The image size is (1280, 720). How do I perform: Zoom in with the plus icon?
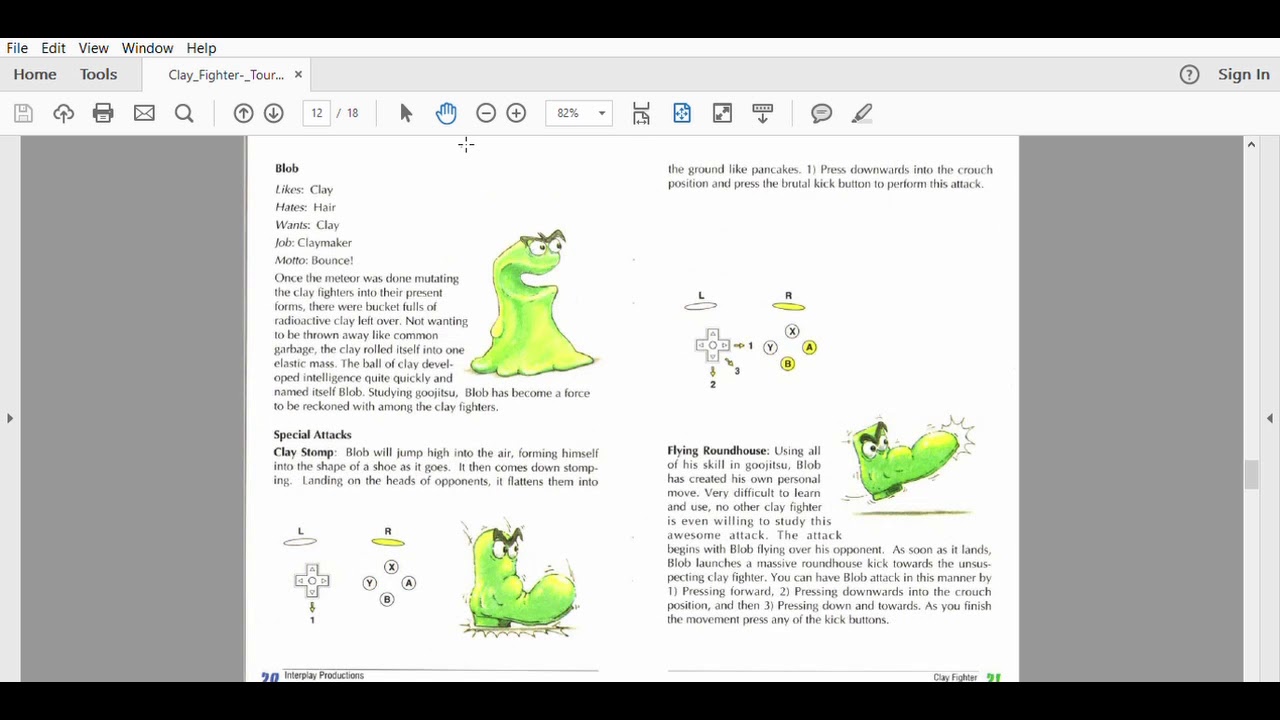point(516,113)
